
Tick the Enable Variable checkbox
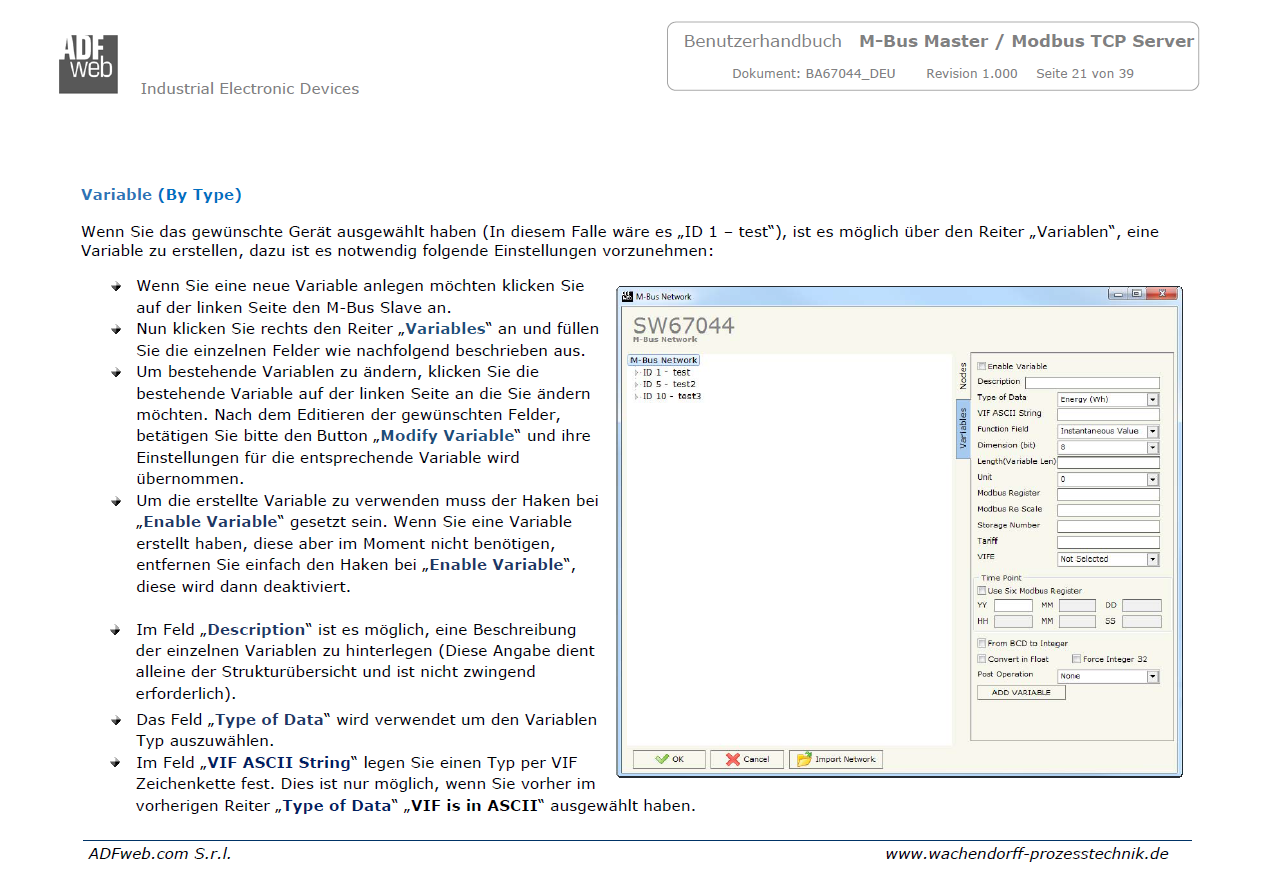coord(981,366)
